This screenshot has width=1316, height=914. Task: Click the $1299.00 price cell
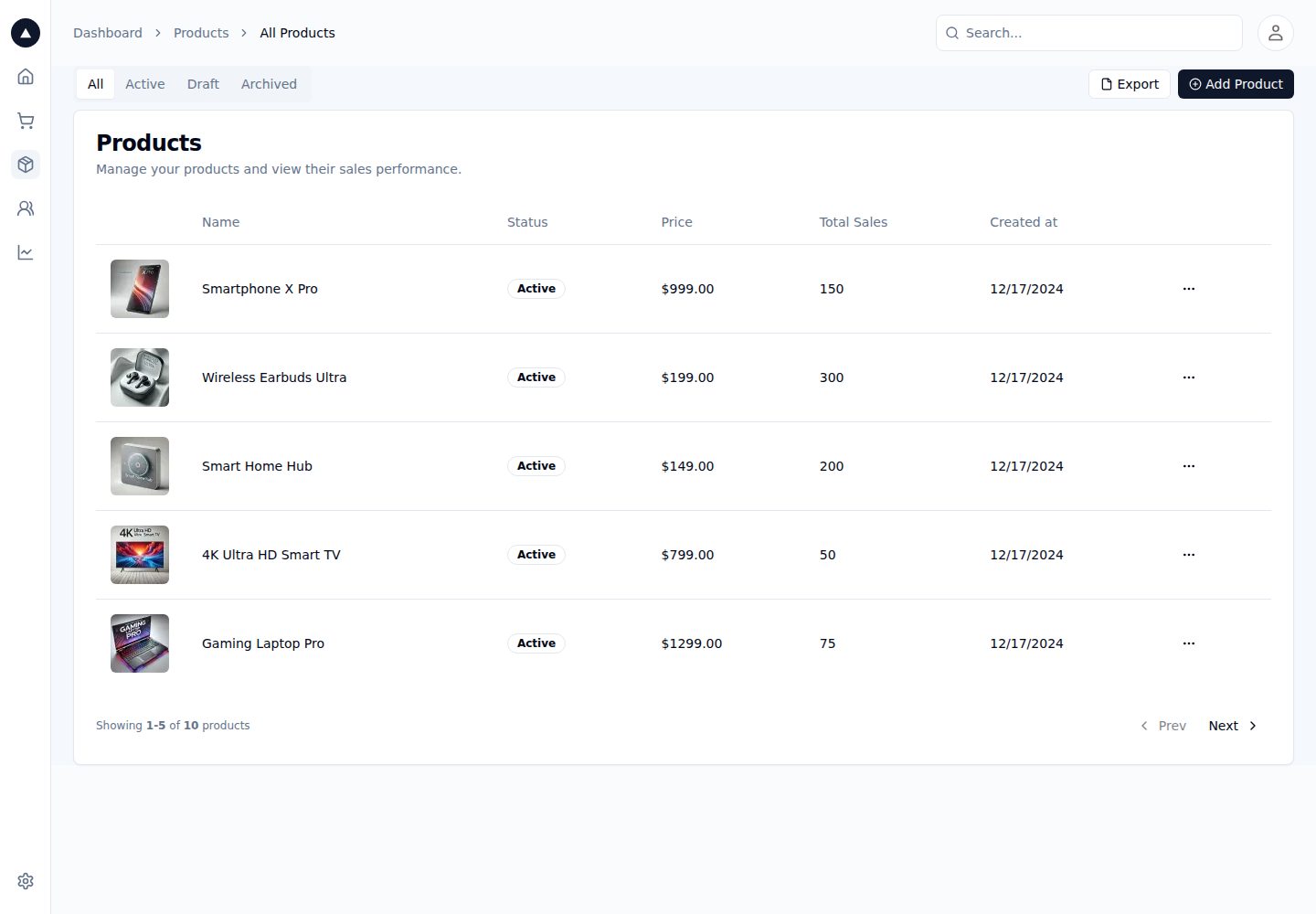pos(691,643)
